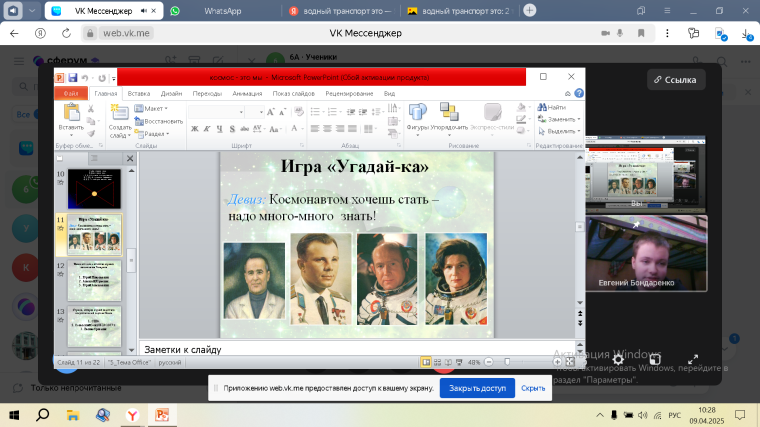Toggle bold Ж formatting

[x=194, y=129]
